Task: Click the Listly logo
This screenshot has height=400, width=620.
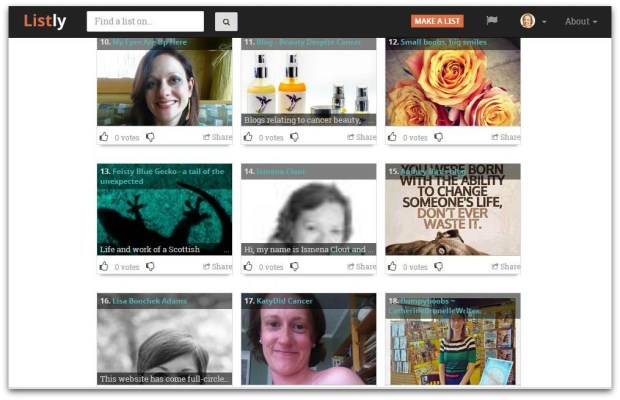Action: pos(45,21)
